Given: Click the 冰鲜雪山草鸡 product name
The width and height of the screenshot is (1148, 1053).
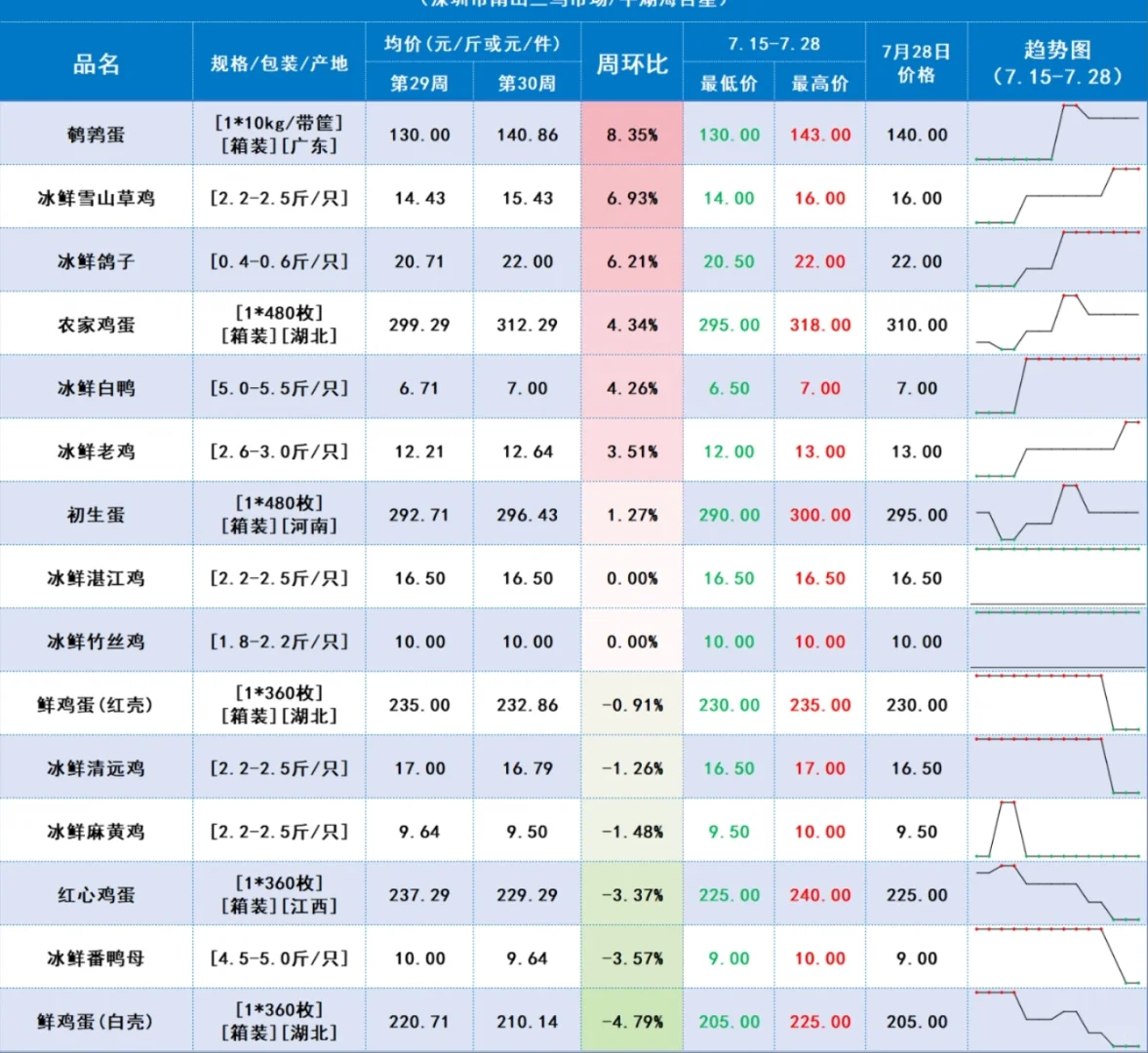Looking at the screenshot, I should pos(96,198).
